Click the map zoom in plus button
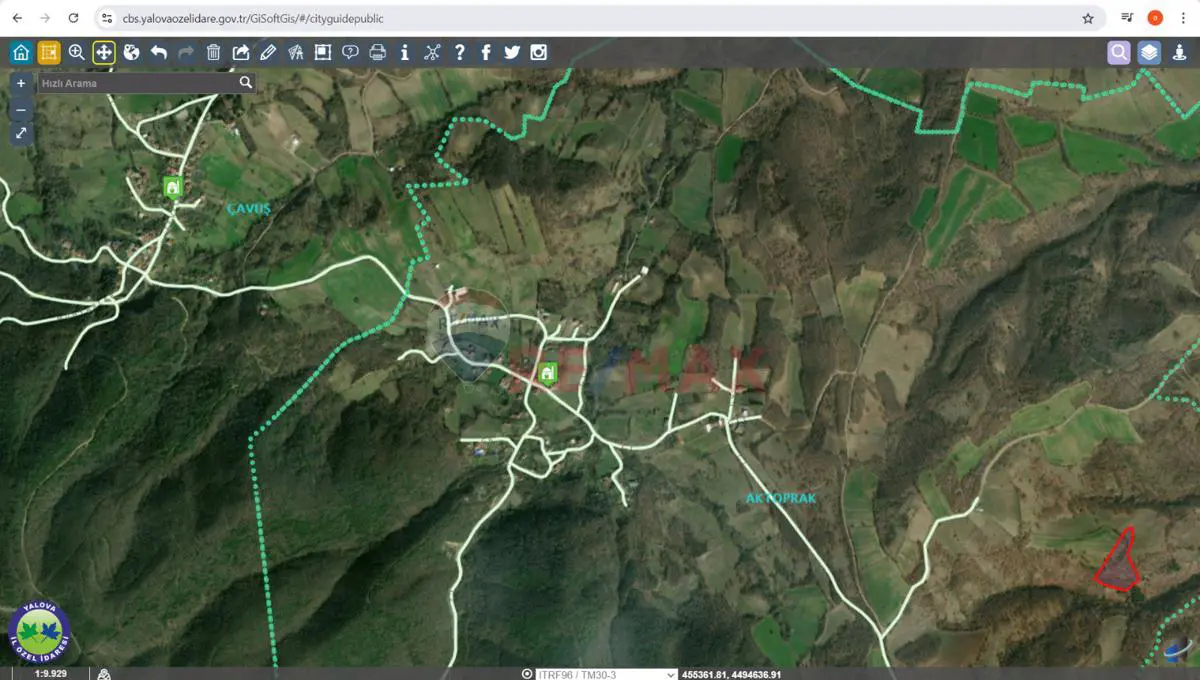Viewport: 1200px width, 680px height. (21, 84)
